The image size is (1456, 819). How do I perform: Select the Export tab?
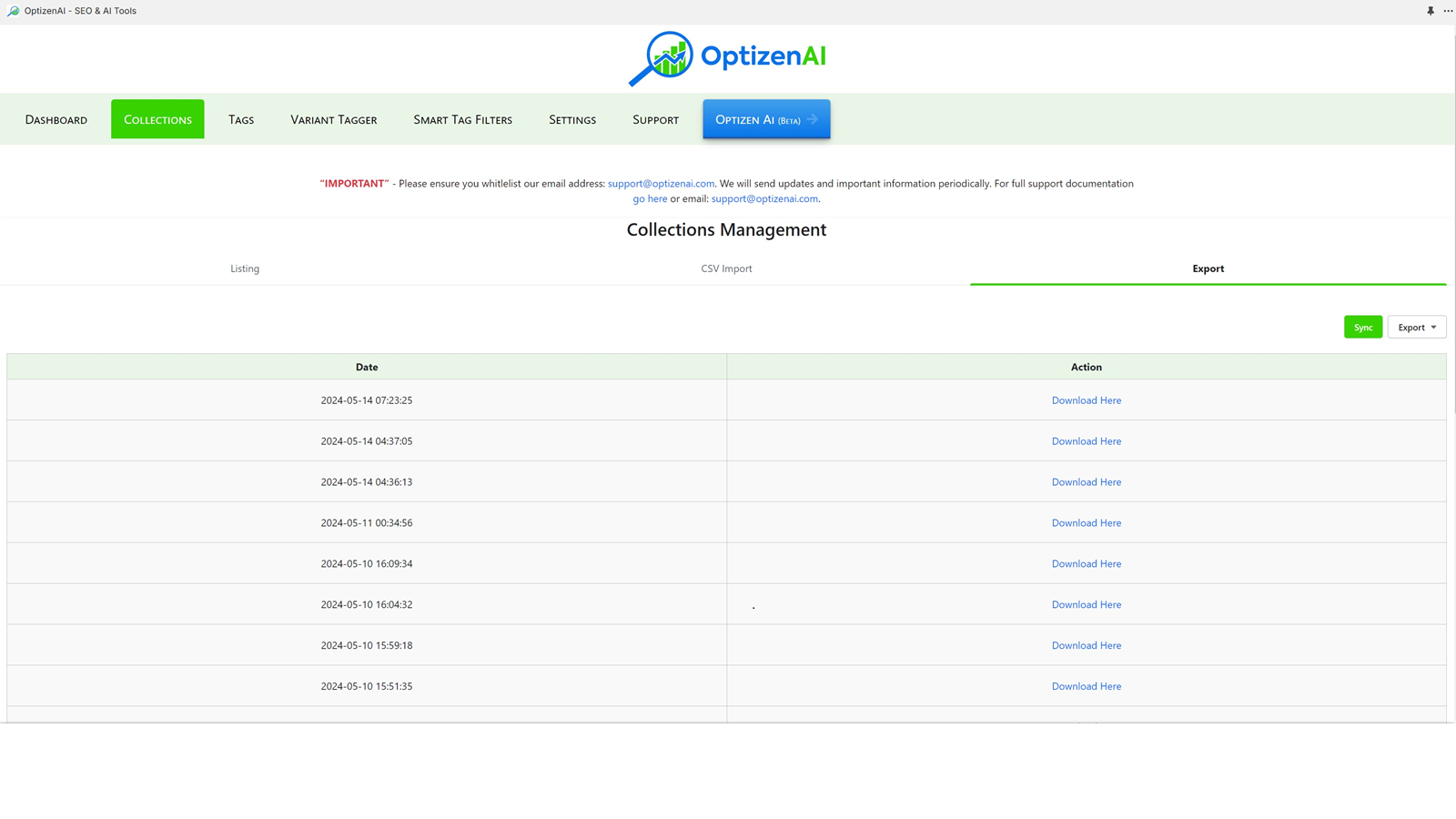(x=1208, y=268)
